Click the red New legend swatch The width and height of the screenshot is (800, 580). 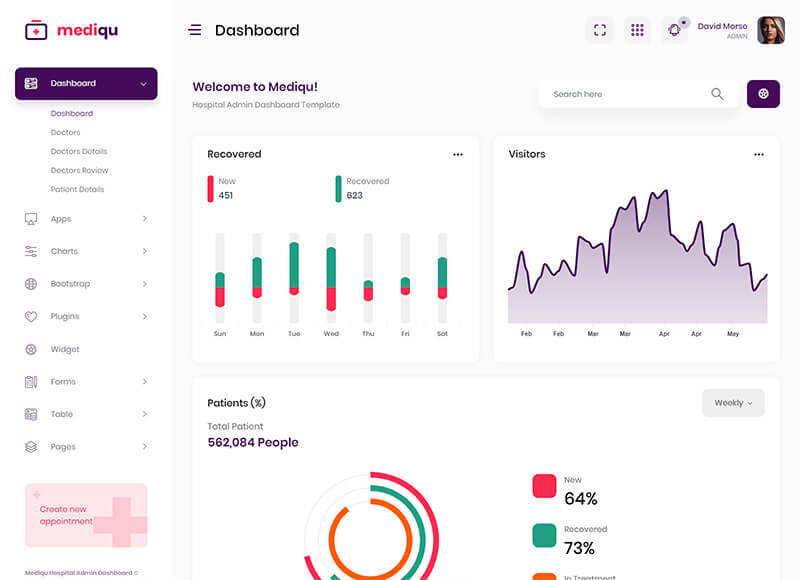tap(544, 486)
